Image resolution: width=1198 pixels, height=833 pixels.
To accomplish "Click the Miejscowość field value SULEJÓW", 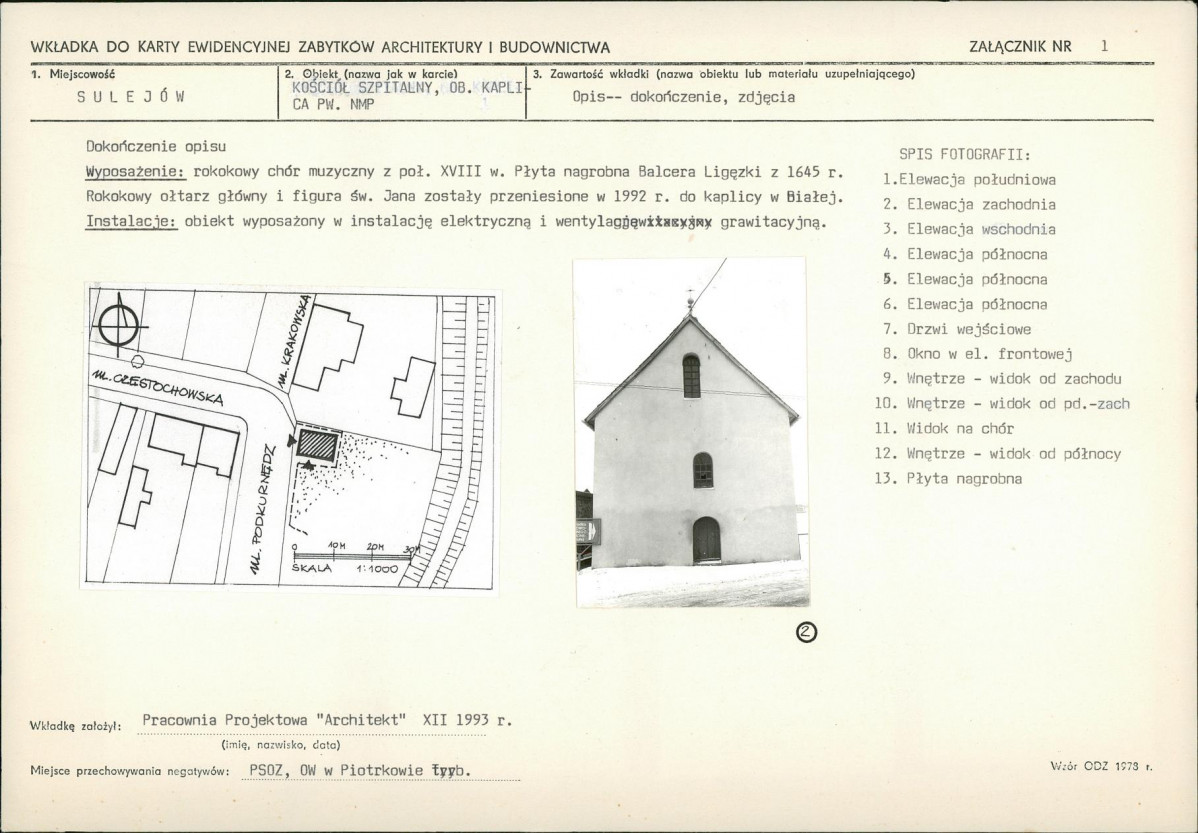I will pyautogui.click(x=131, y=97).
